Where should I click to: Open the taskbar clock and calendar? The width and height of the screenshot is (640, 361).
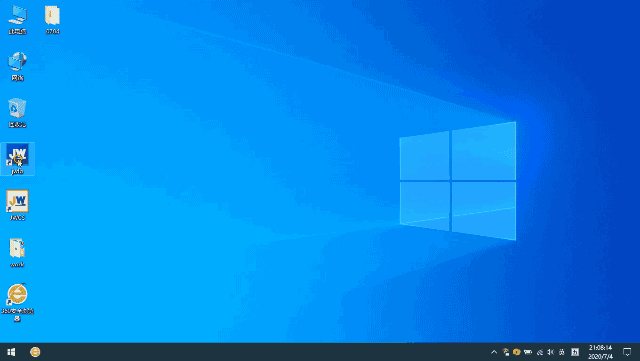[600, 352]
